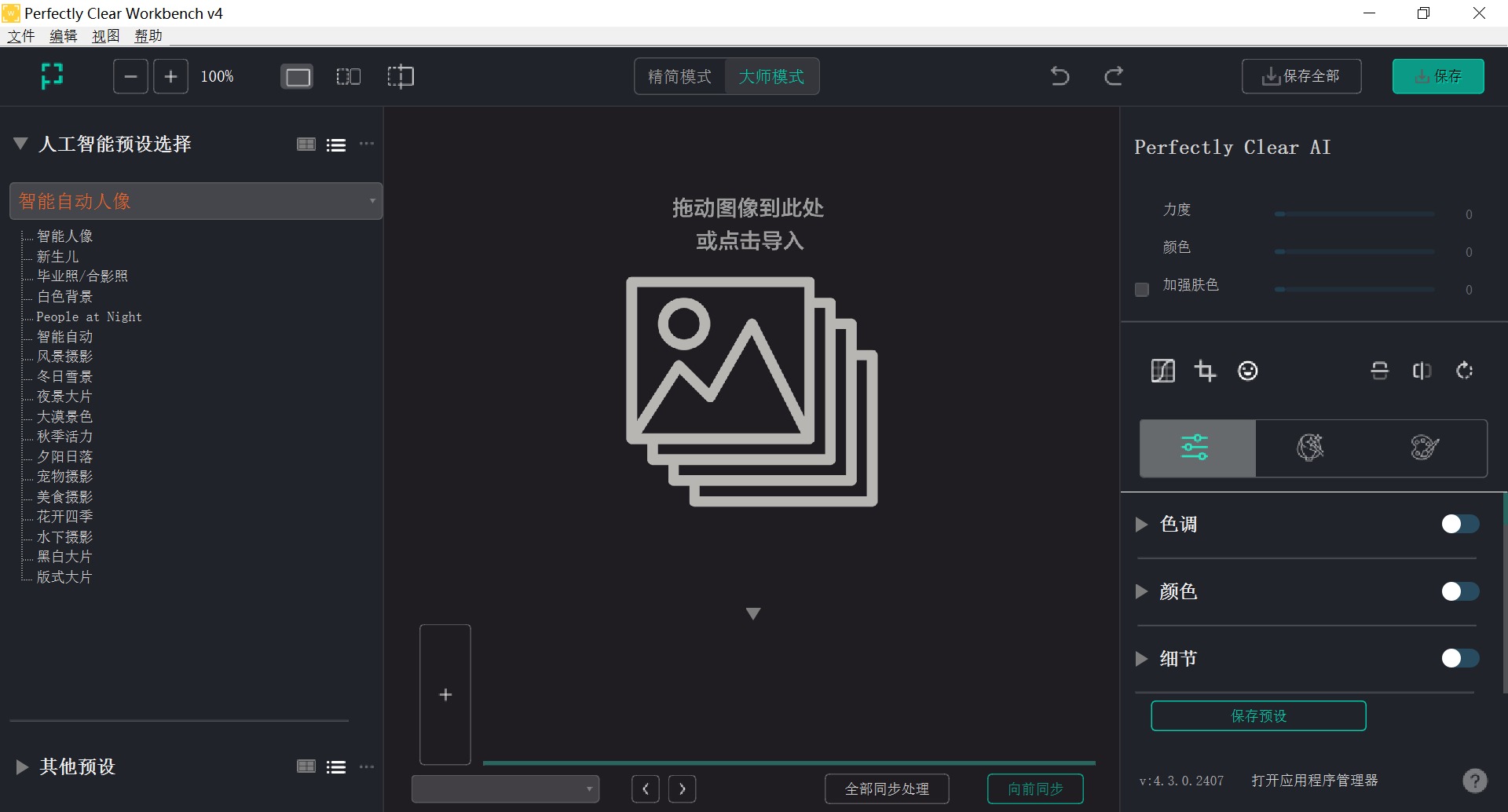The image size is (1508, 812).
Task: Enable the 加强肤色 checkbox
Action: pyautogui.click(x=1142, y=289)
